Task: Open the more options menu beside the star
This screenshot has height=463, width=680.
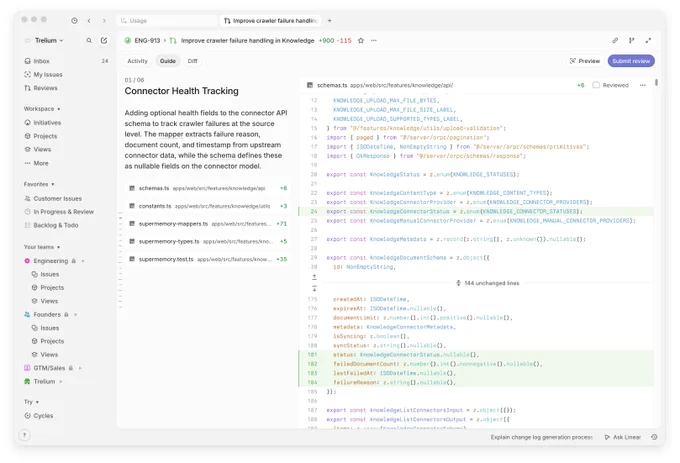Action: 374,40
